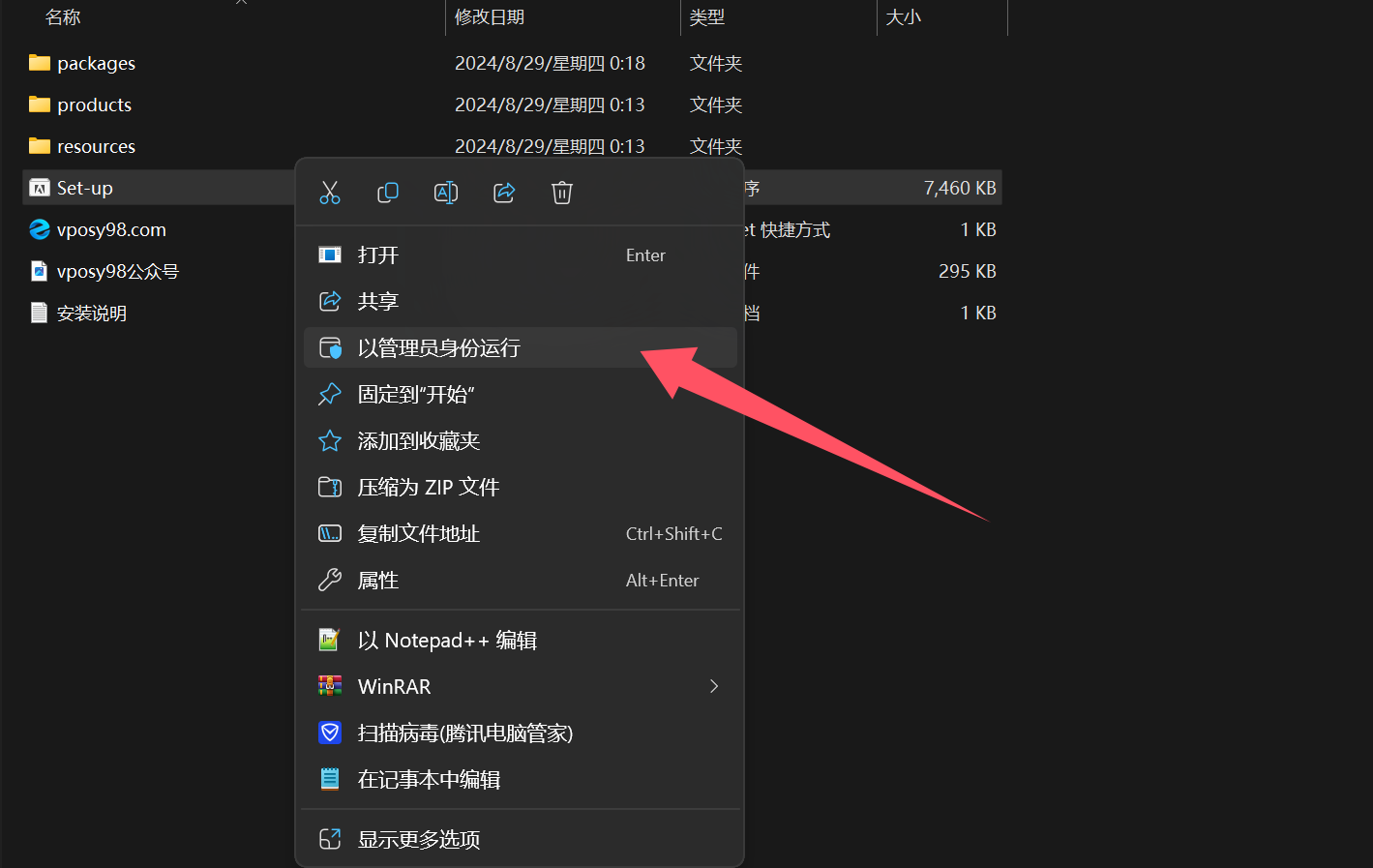This screenshot has width=1373, height=868.
Task: Click 以 Notepad++ 编辑 option
Action: click(x=447, y=641)
